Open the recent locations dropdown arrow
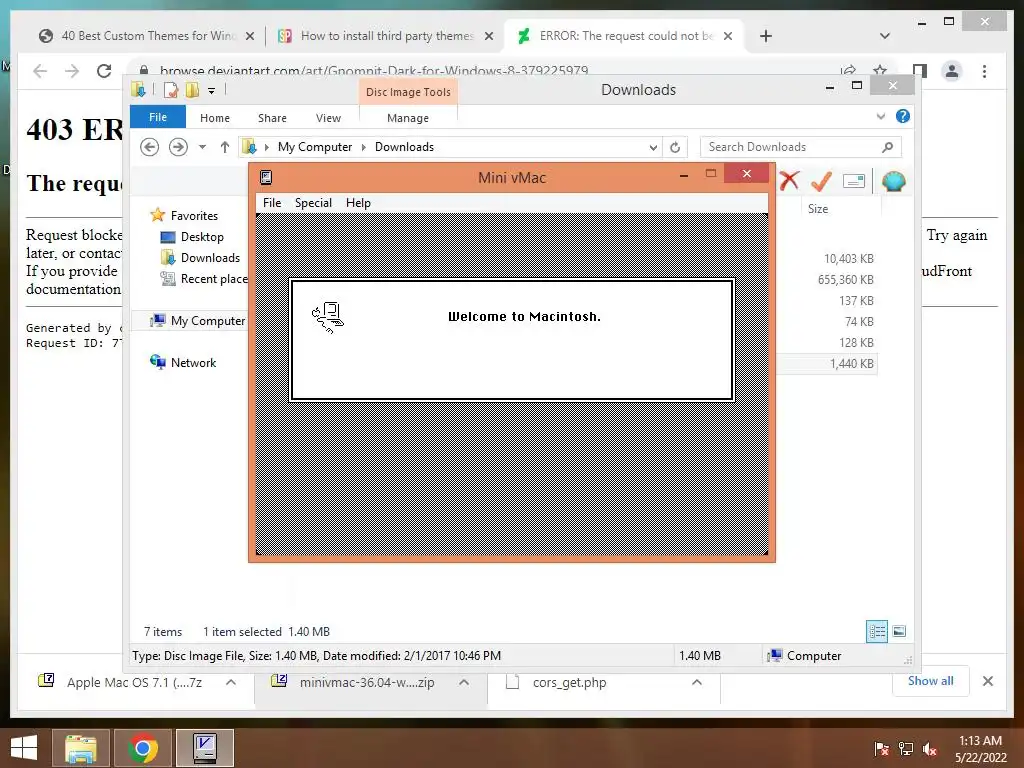 (202, 147)
